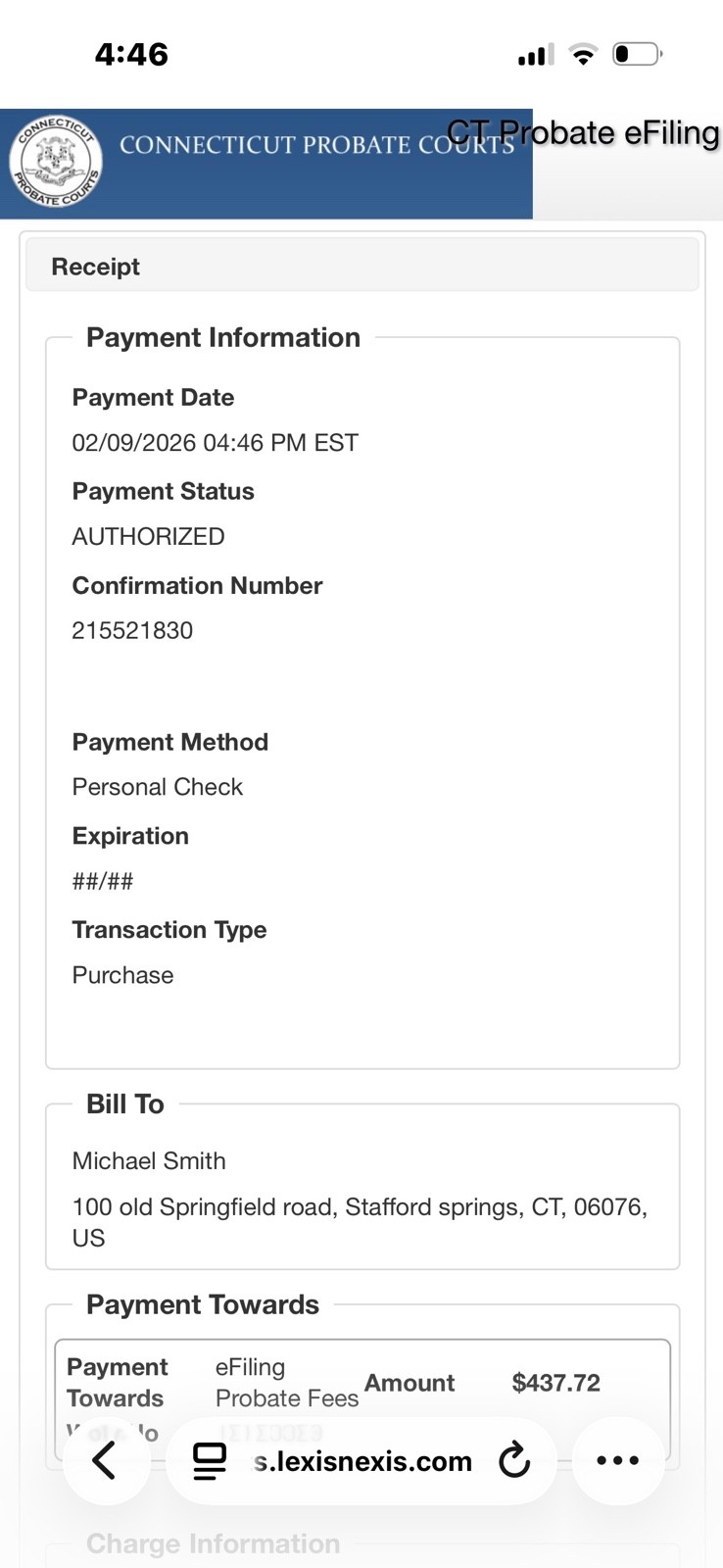Select the Bill To address text
The height and width of the screenshot is (1568, 723).
point(360,1222)
